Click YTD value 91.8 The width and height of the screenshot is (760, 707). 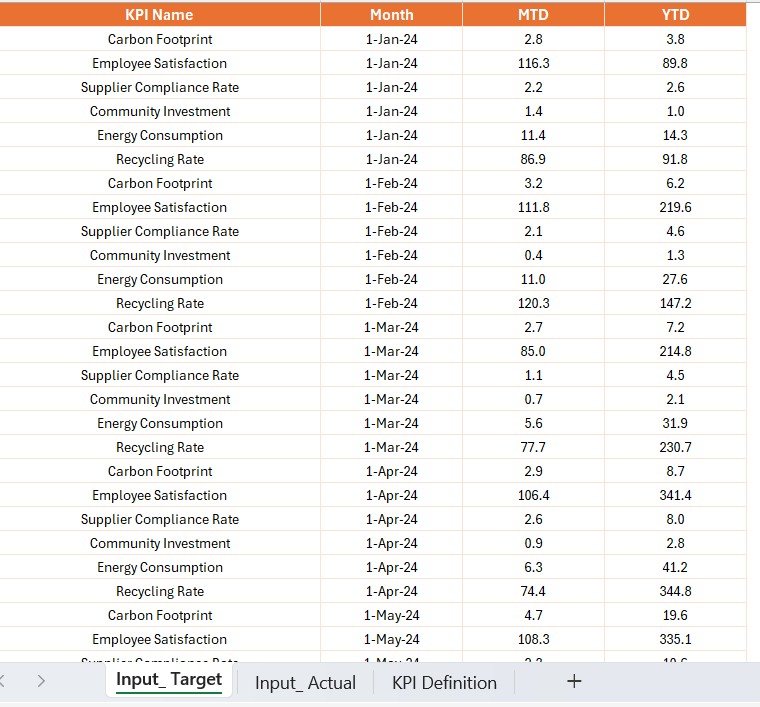pyautogui.click(x=675, y=159)
